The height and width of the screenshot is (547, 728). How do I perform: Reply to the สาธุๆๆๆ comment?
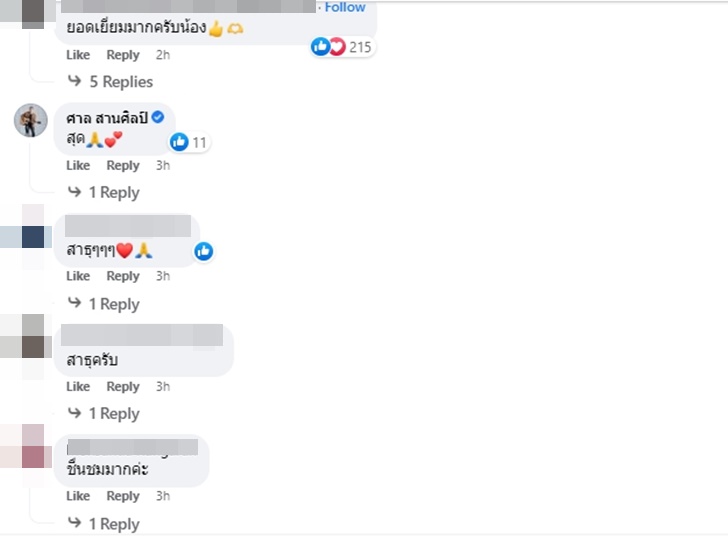(x=123, y=276)
